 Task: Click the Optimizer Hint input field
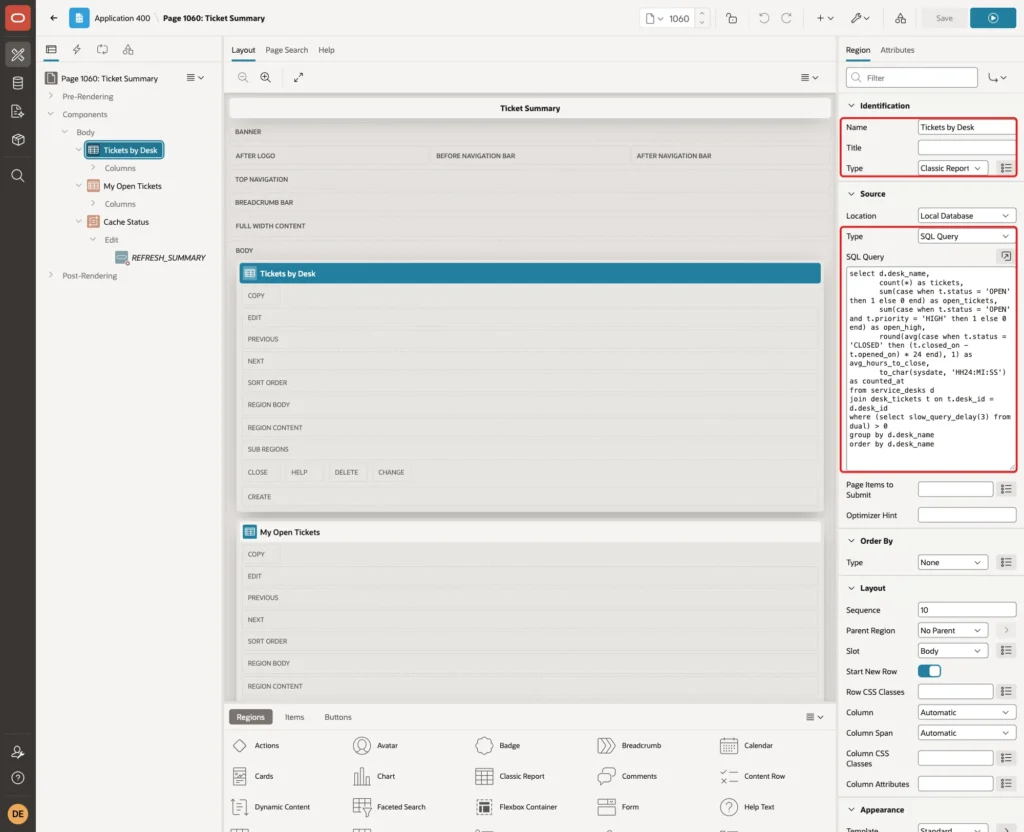[967, 515]
